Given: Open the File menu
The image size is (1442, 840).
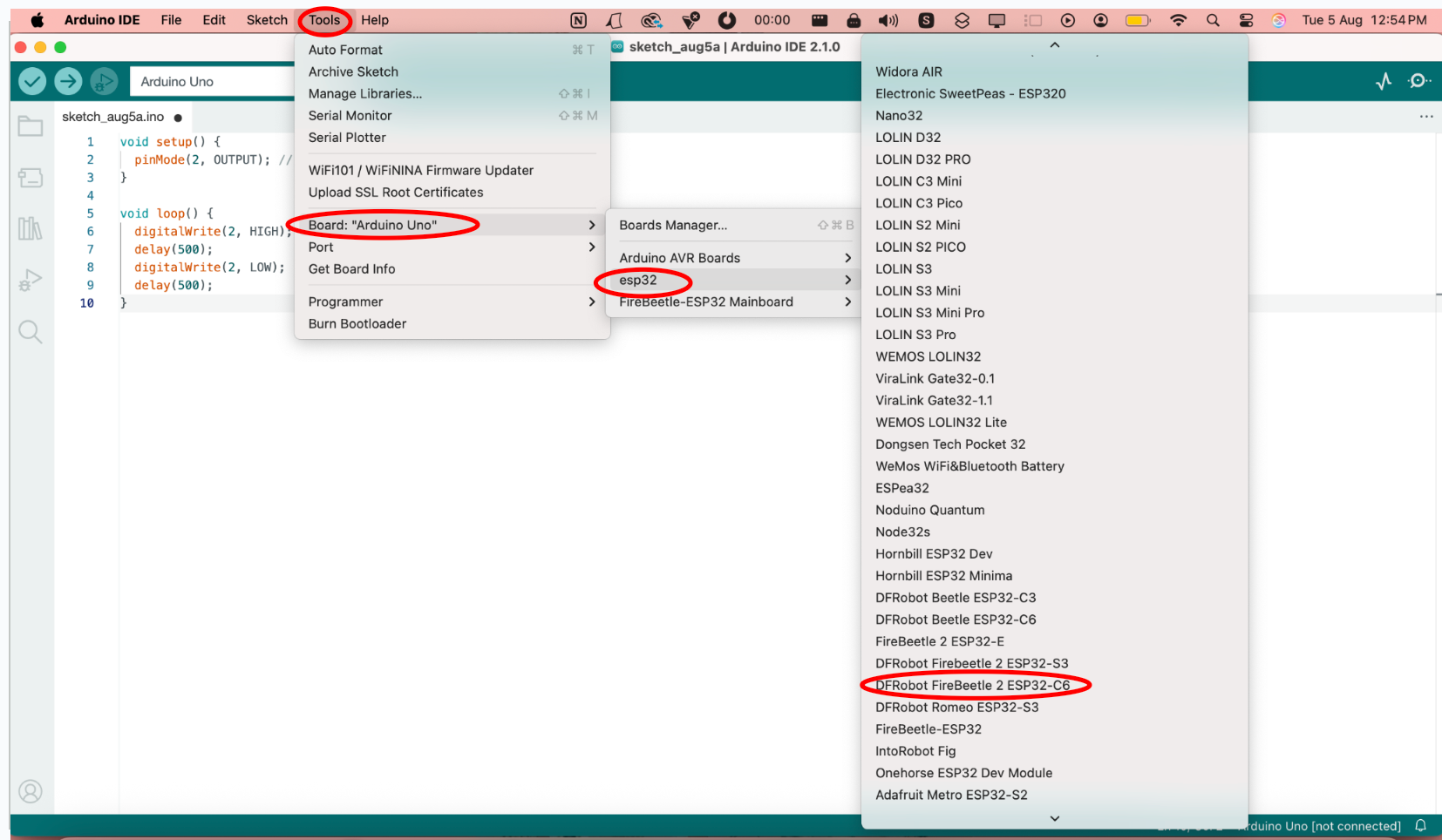Looking at the screenshot, I should (x=171, y=20).
